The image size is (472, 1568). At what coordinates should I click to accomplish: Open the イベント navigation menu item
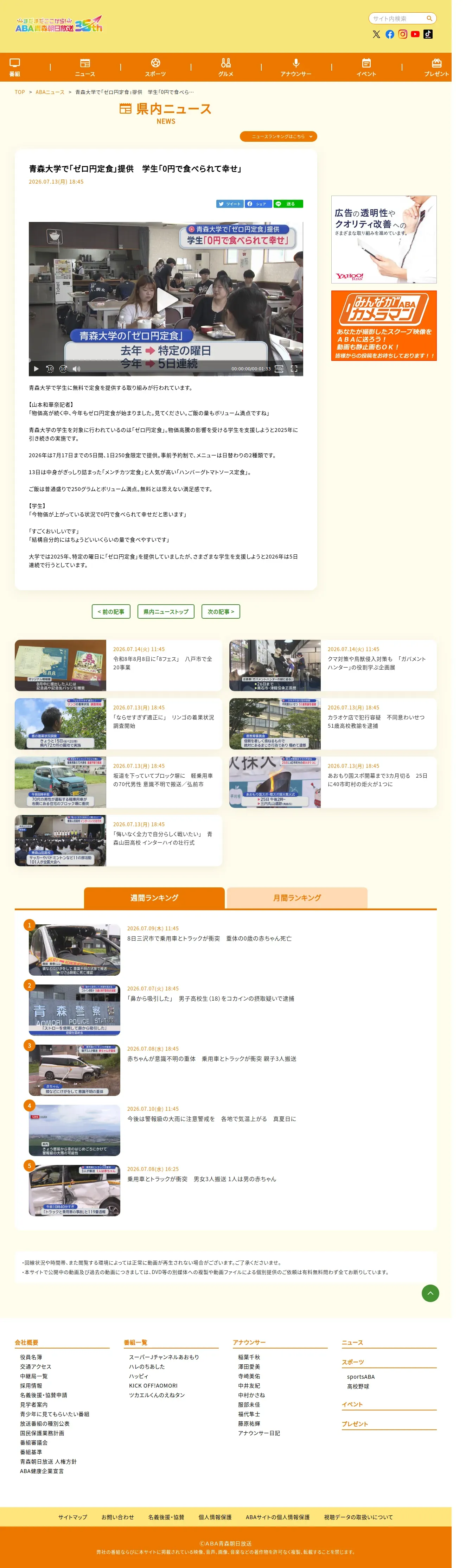click(x=366, y=67)
